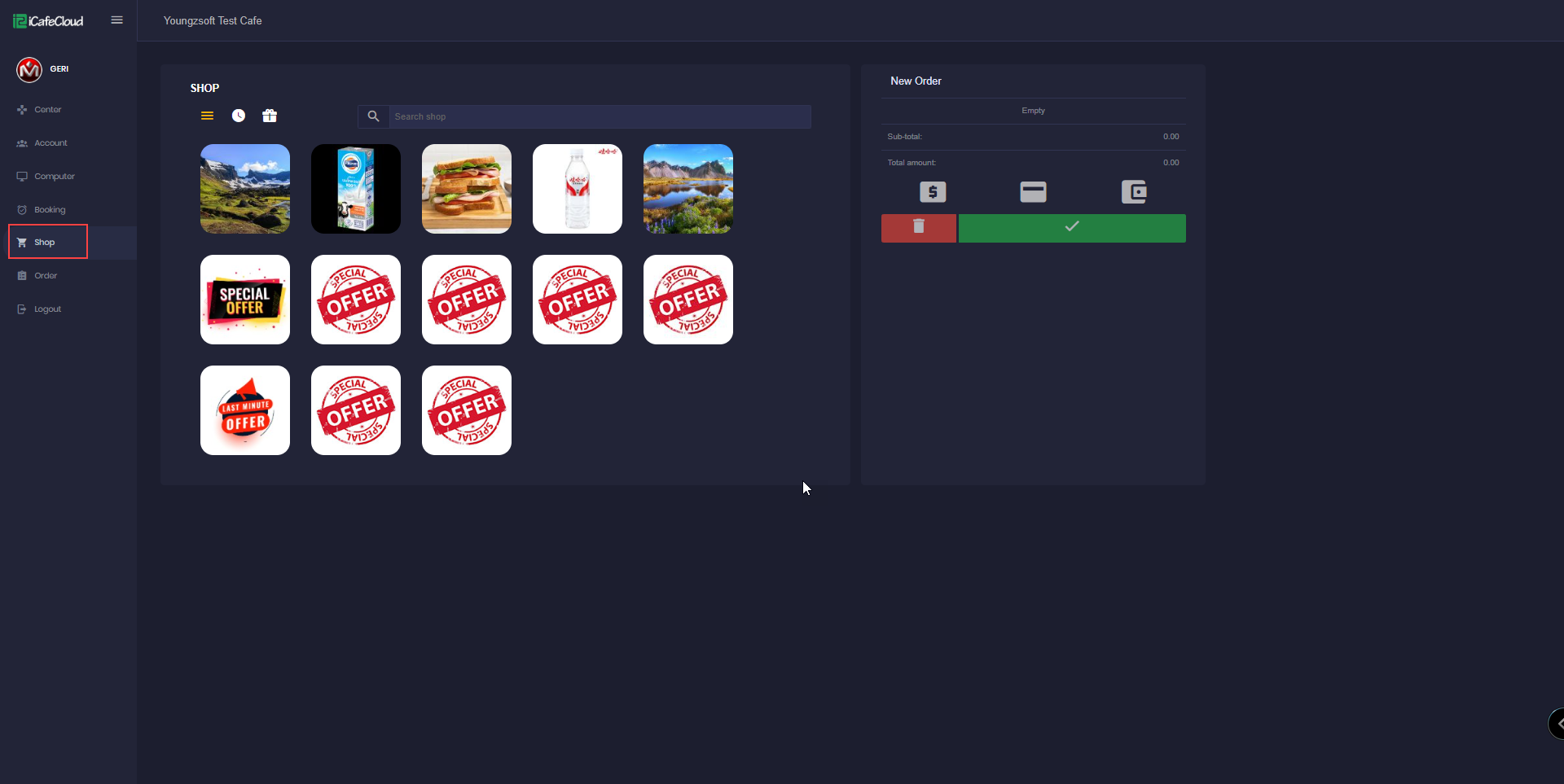Select the lake and mountains product
Viewport: 1564px width, 784px height.
pyautogui.click(x=688, y=189)
